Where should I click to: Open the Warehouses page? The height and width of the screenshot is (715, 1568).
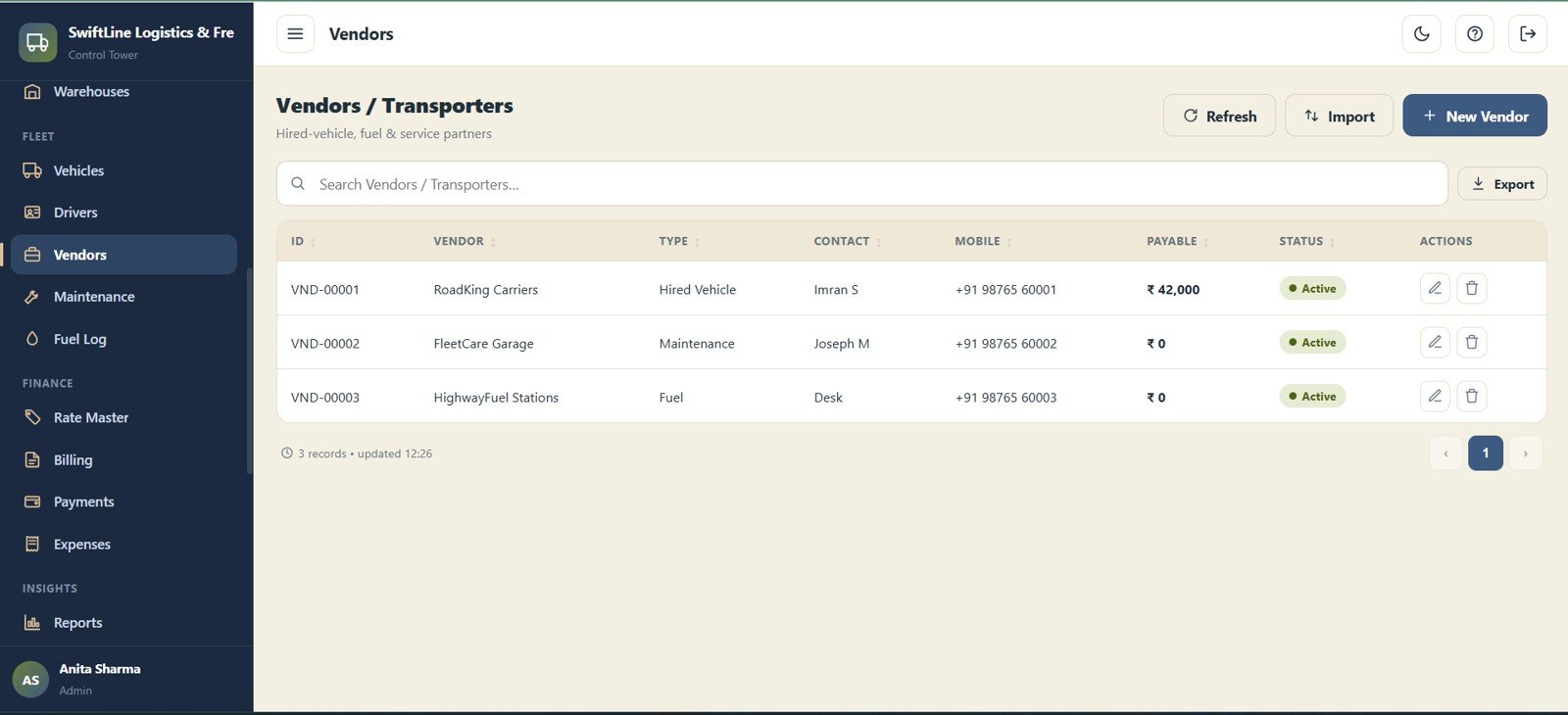[x=123, y=91]
